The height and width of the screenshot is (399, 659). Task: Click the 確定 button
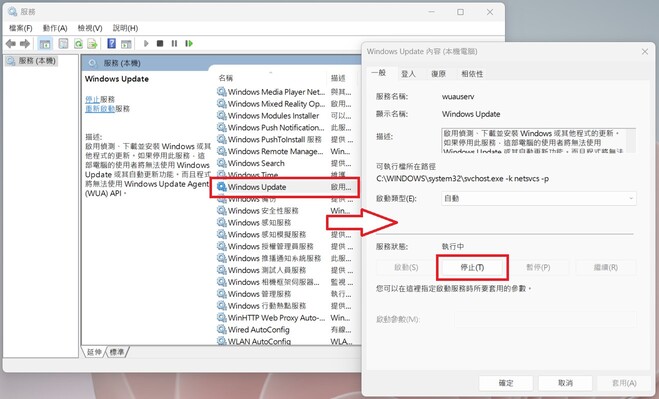point(506,383)
